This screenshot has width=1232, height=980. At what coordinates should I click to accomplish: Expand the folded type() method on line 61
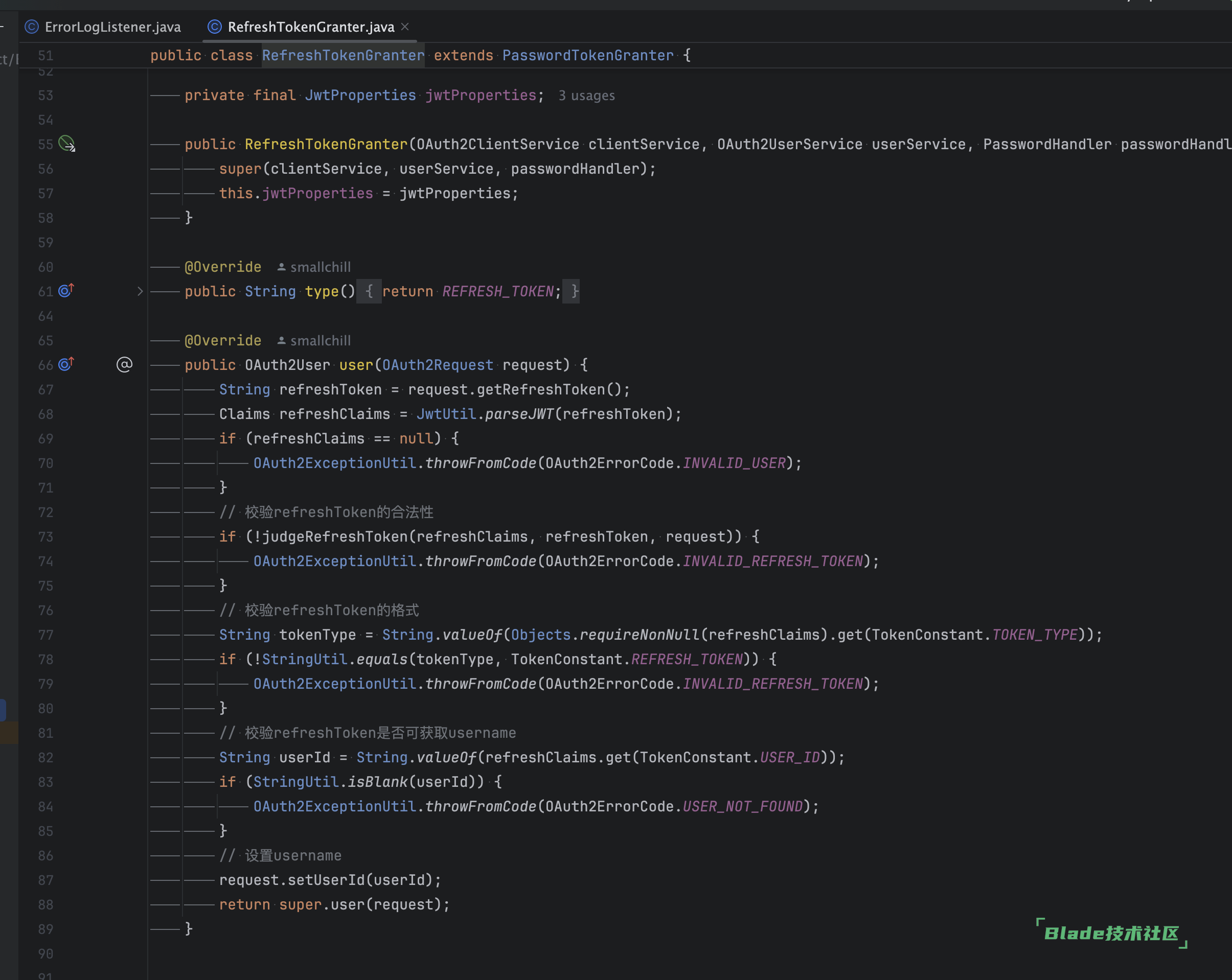(x=140, y=291)
